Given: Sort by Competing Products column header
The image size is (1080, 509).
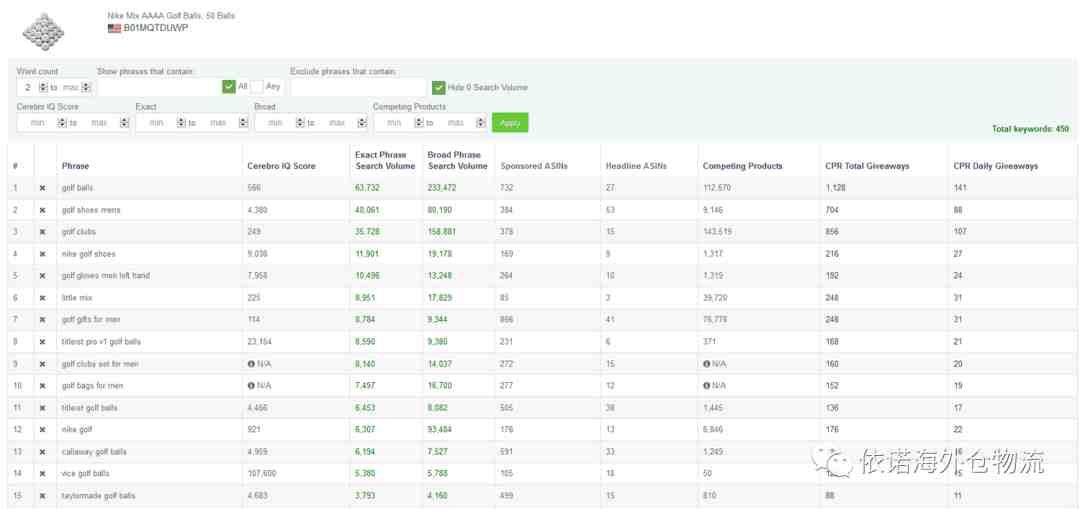Looking at the screenshot, I should tap(742, 166).
